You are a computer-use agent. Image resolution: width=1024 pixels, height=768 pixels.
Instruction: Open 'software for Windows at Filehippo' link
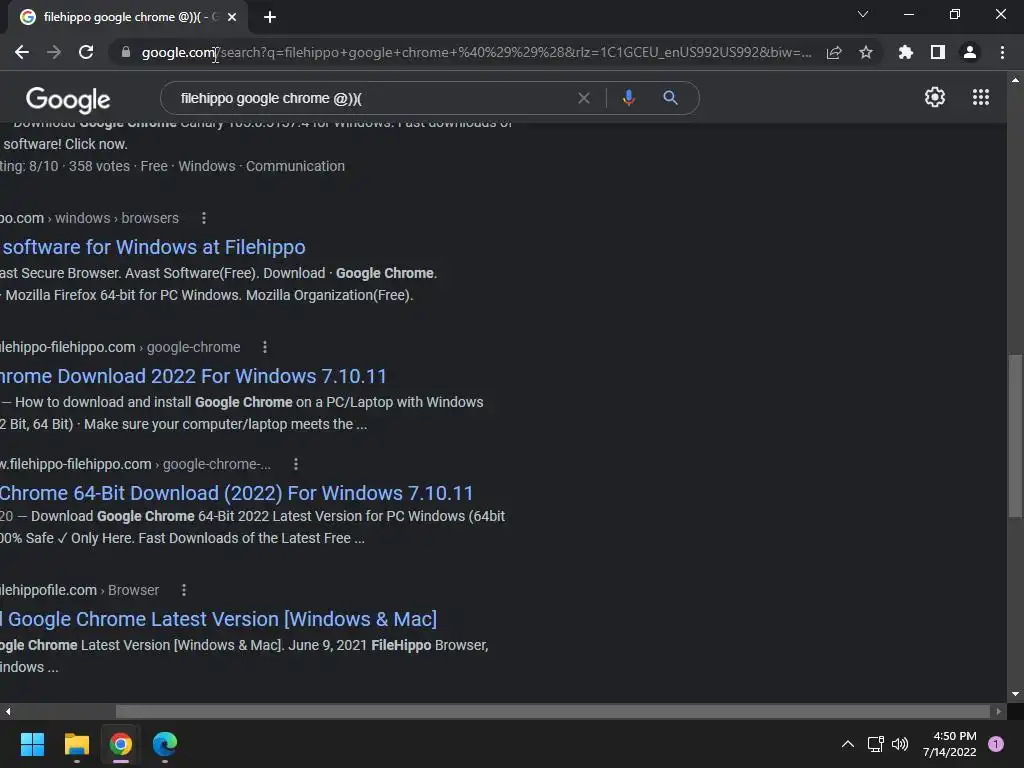coord(153,247)
